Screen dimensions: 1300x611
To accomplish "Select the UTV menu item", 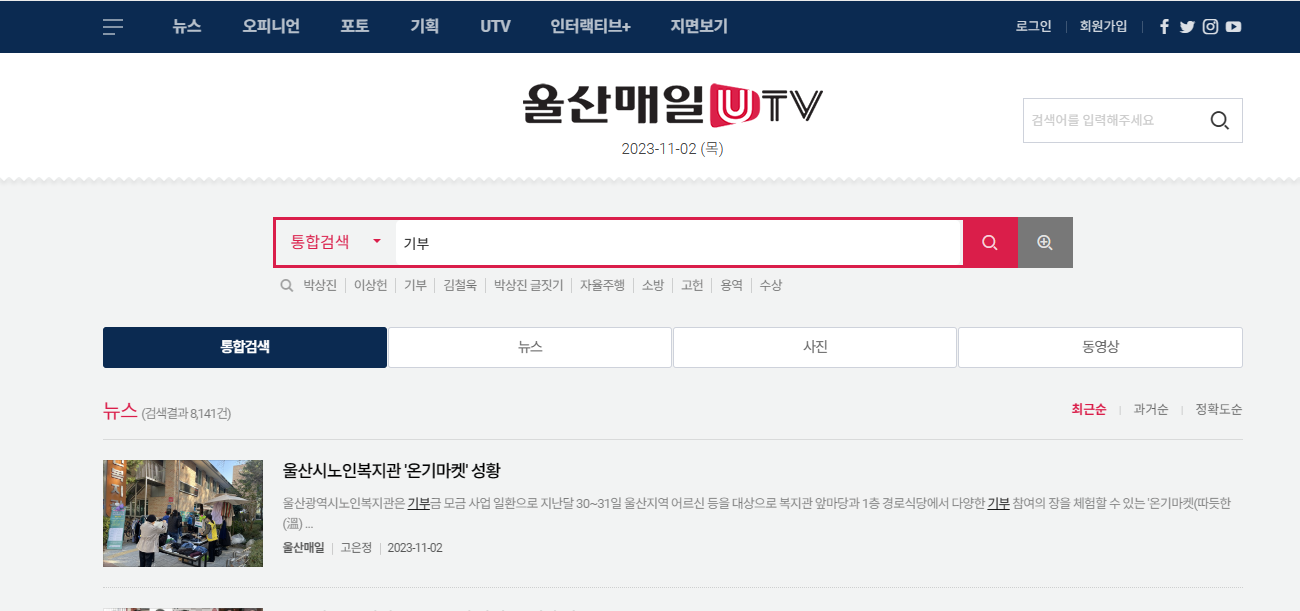I will tap(495, 27).
